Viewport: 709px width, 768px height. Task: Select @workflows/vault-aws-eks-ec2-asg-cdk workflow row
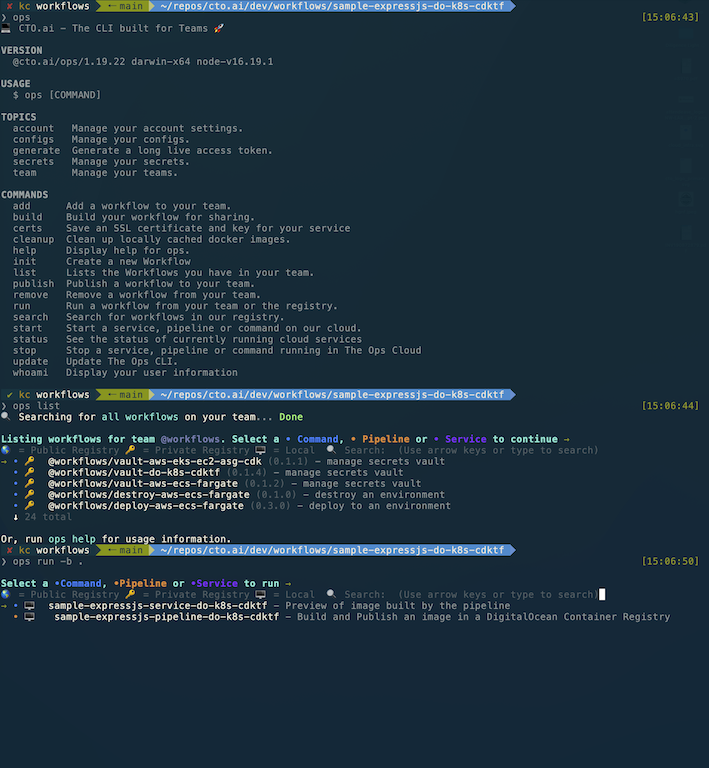pyautogui.click(x=223, y=461)
